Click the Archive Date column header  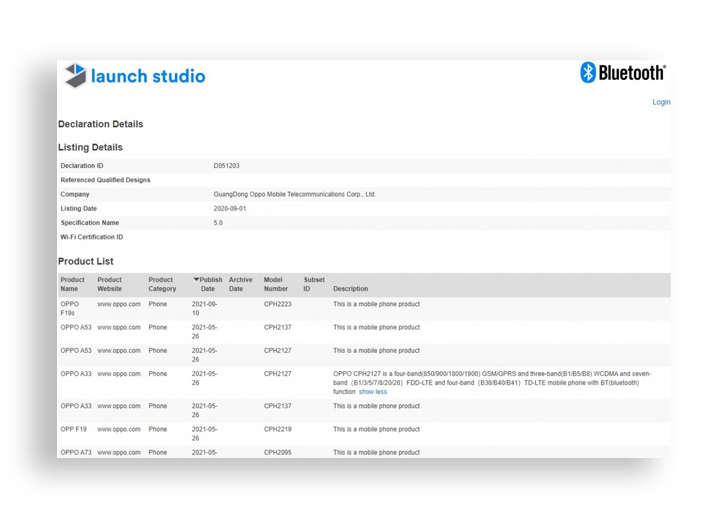point(240,284)
